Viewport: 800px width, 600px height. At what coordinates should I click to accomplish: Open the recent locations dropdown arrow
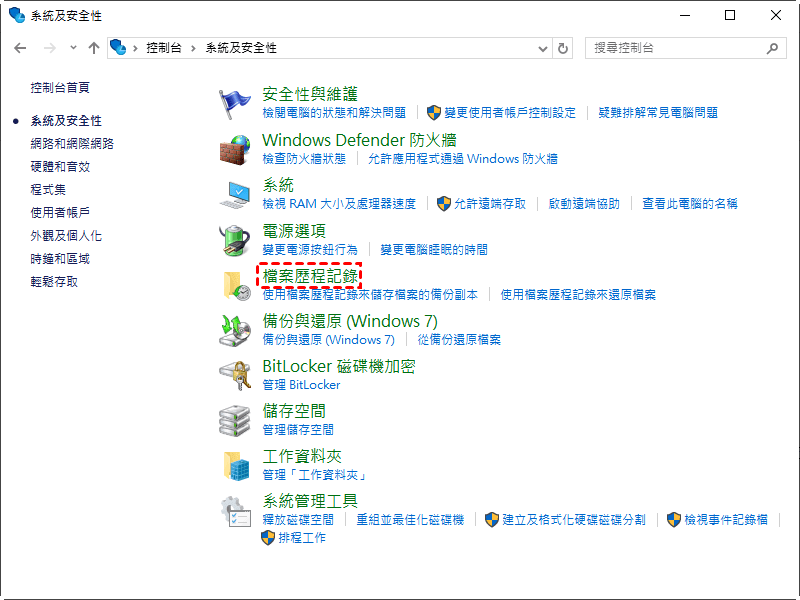pyautogui.click(x=73, y=47)
